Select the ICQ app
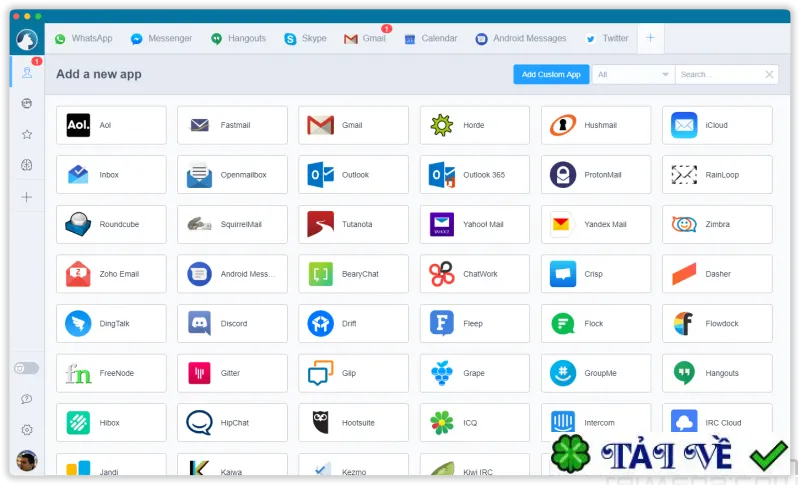The image size is (800, 485). point(475,423)
